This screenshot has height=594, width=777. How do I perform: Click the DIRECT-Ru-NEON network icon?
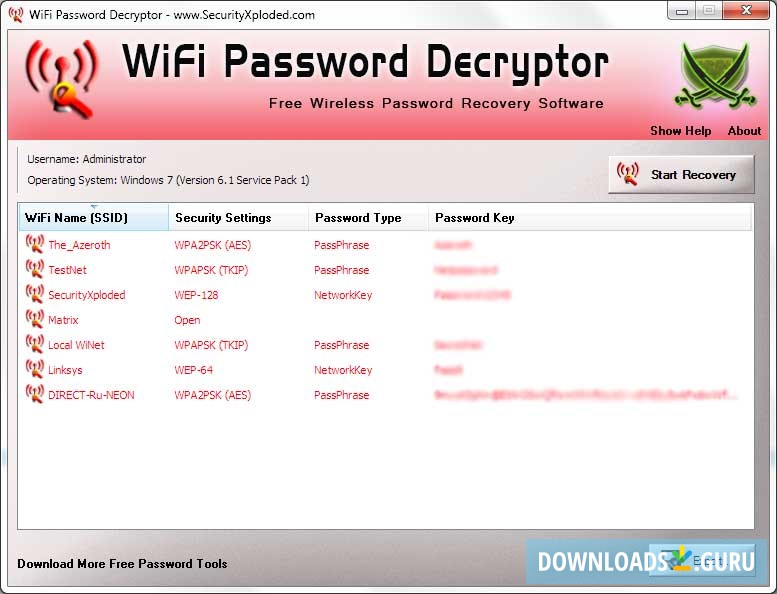pos(35,394)
